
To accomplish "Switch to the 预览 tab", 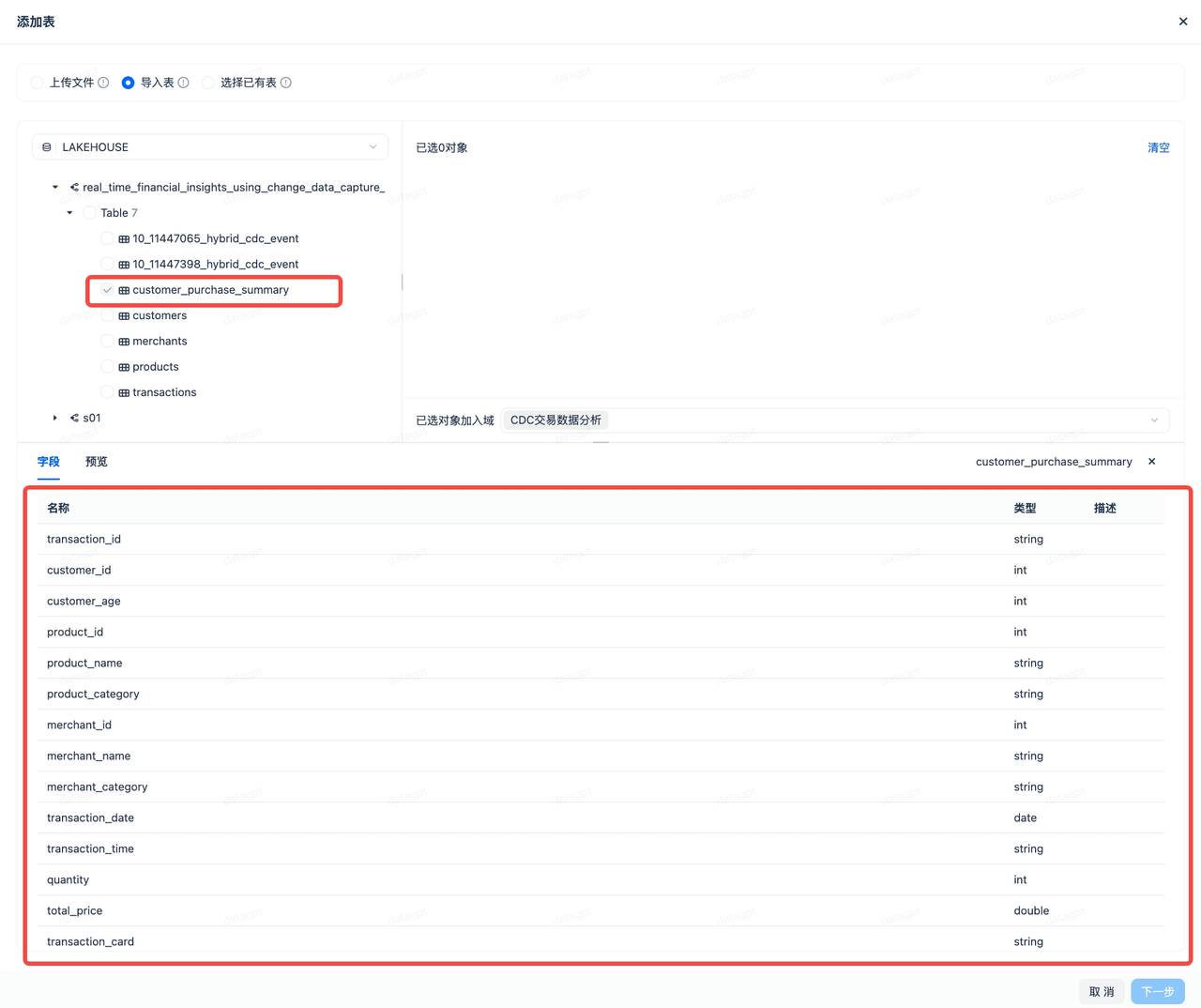I will (97, 462).
